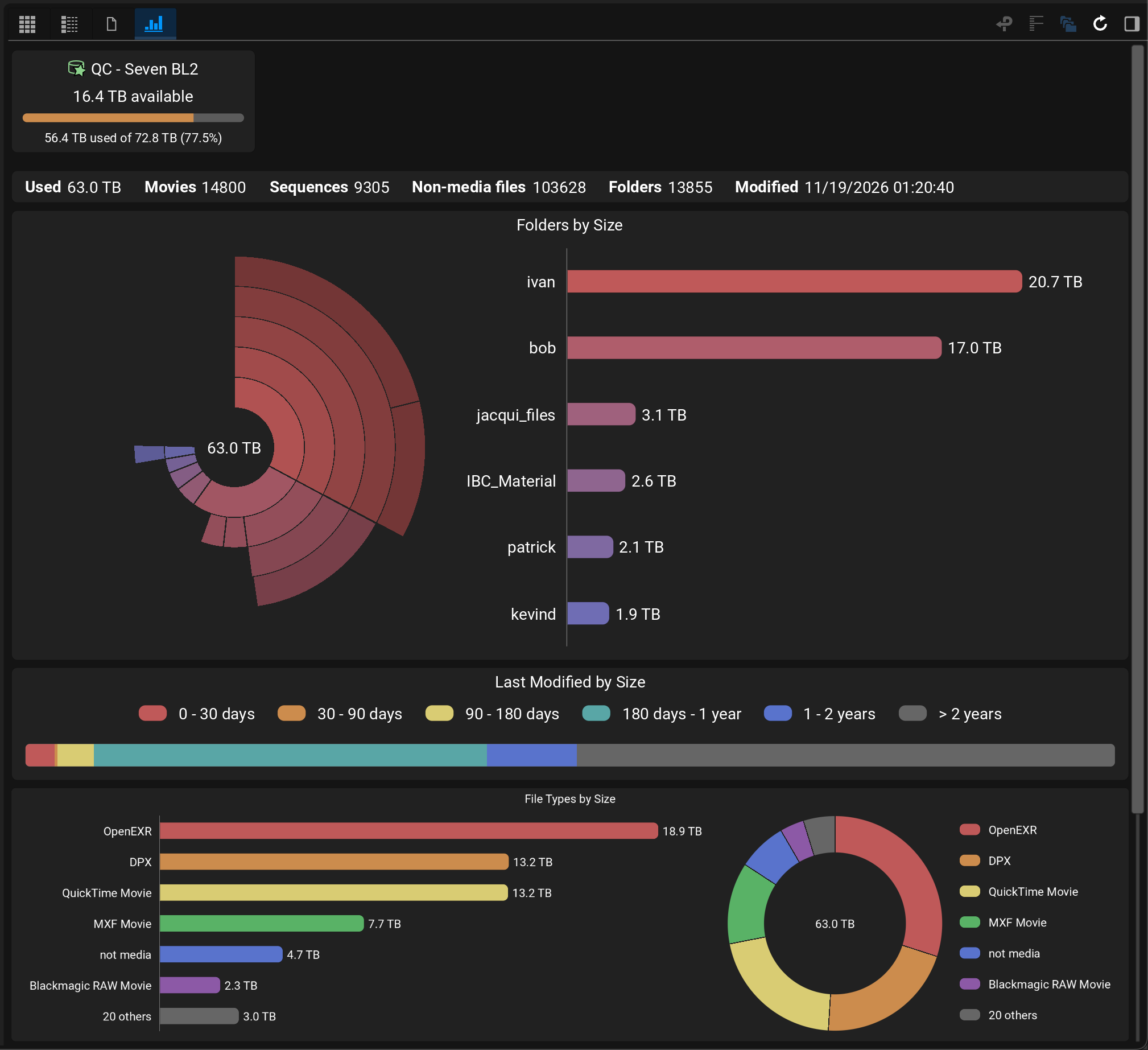The width and height of the screenshot is (1148, 1050).
Task: Toggle the side panel icon
Action: [1131, 24]
